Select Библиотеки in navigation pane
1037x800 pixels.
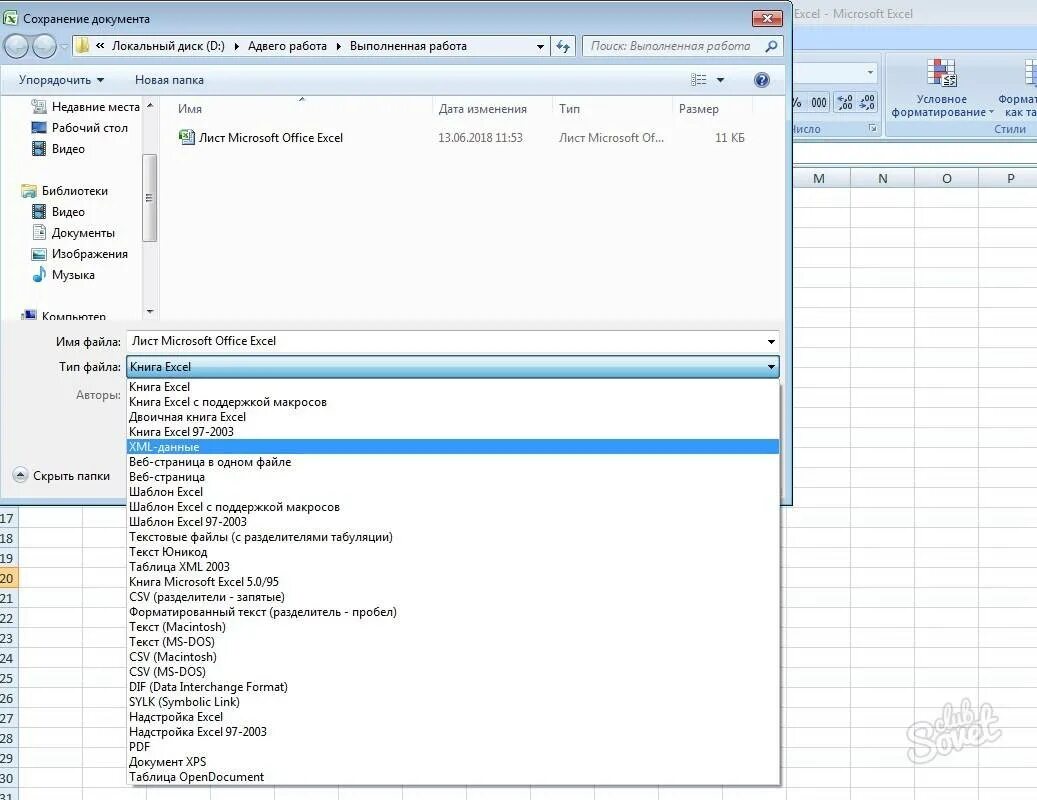pyautogui.click(x=64, y=191)
